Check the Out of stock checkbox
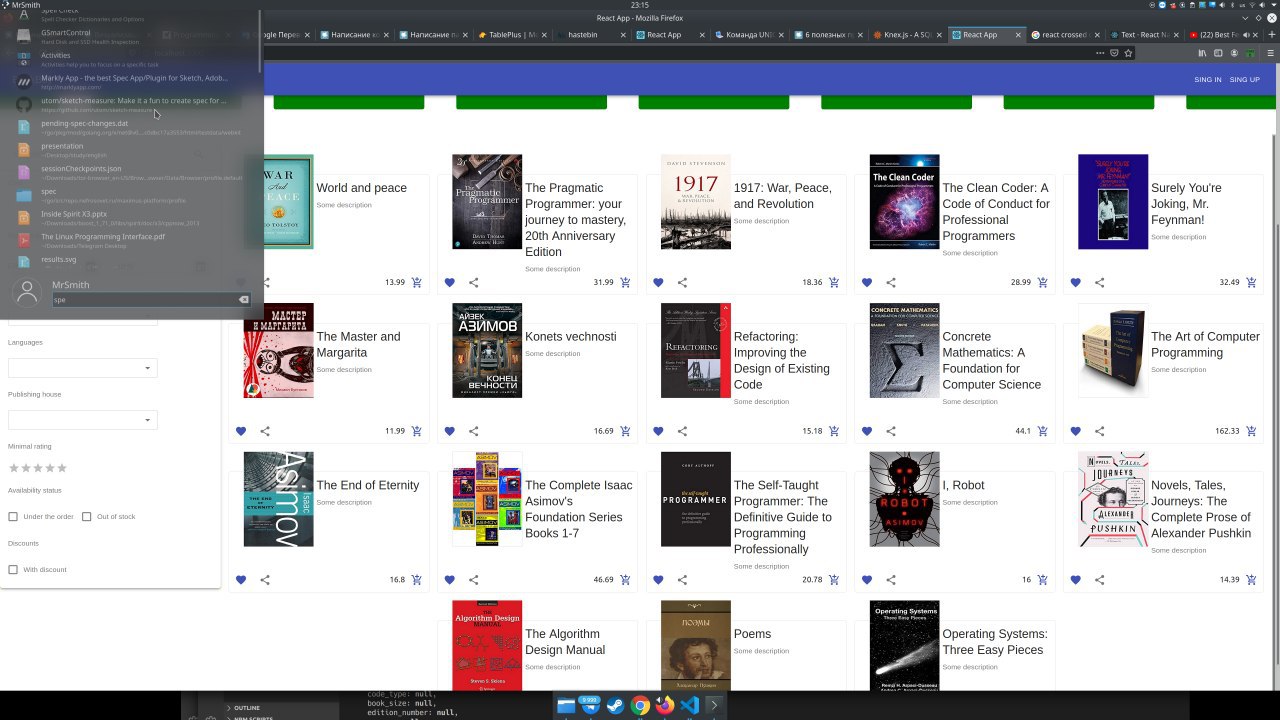1280x720 pixels. tap(87, 517)
